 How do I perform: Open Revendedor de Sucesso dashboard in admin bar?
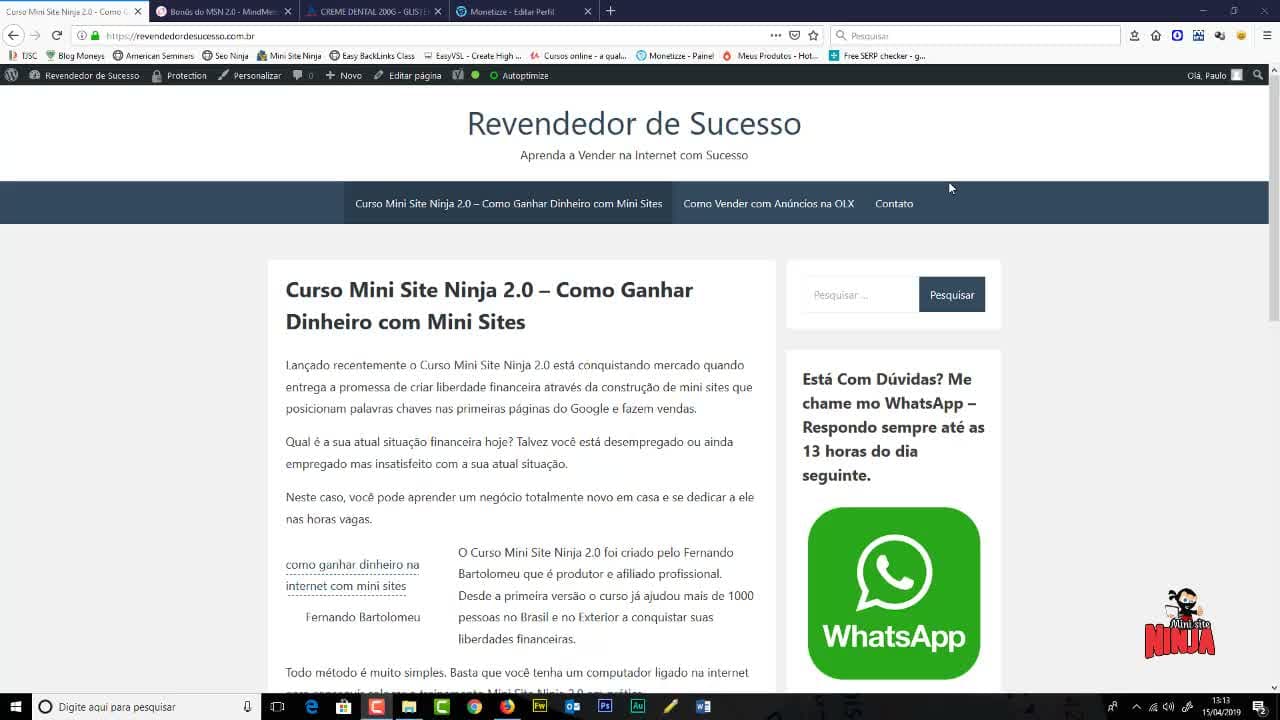85,75
